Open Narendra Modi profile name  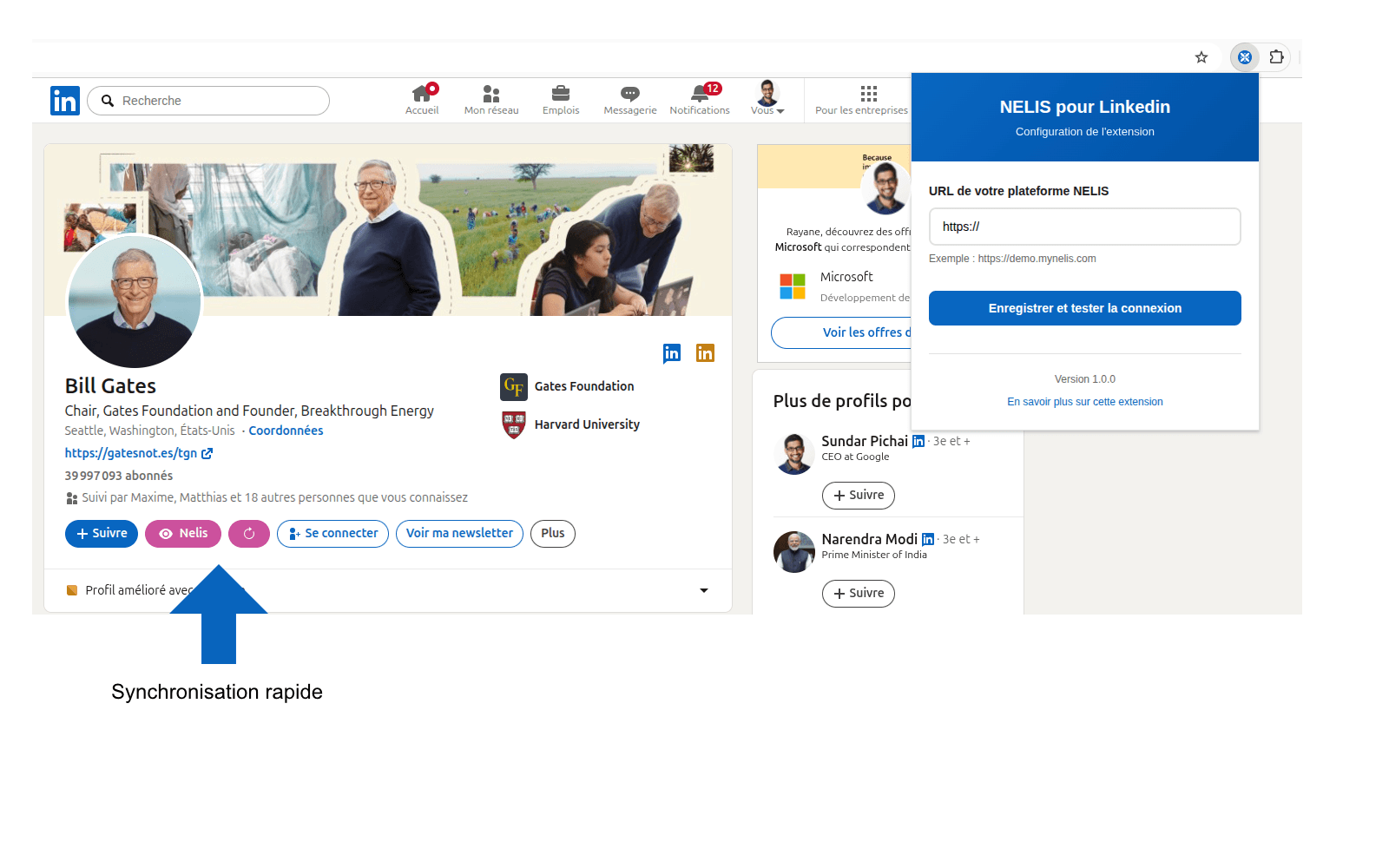click(869, 539)
